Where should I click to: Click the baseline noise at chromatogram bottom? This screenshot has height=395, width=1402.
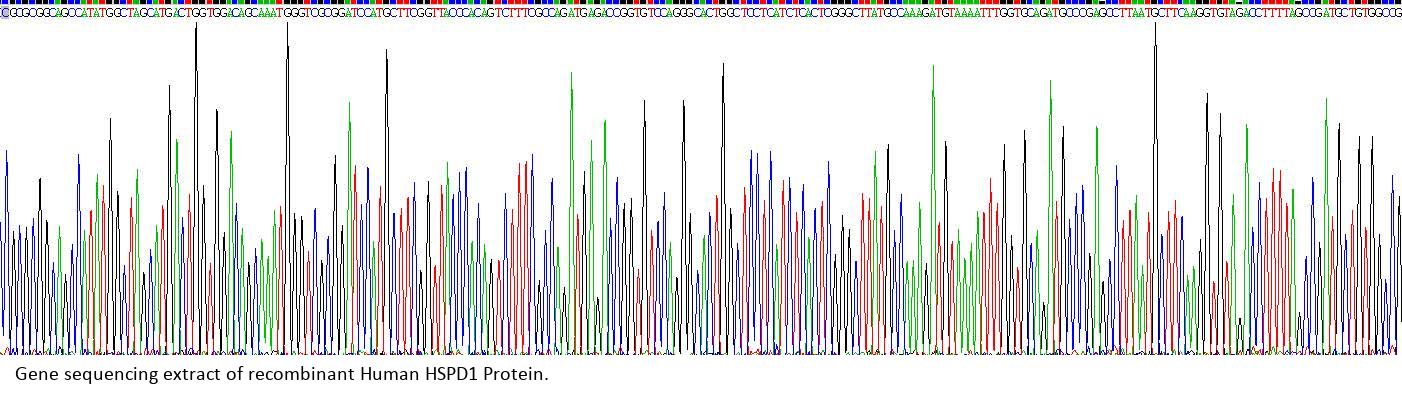click(700, 351)
